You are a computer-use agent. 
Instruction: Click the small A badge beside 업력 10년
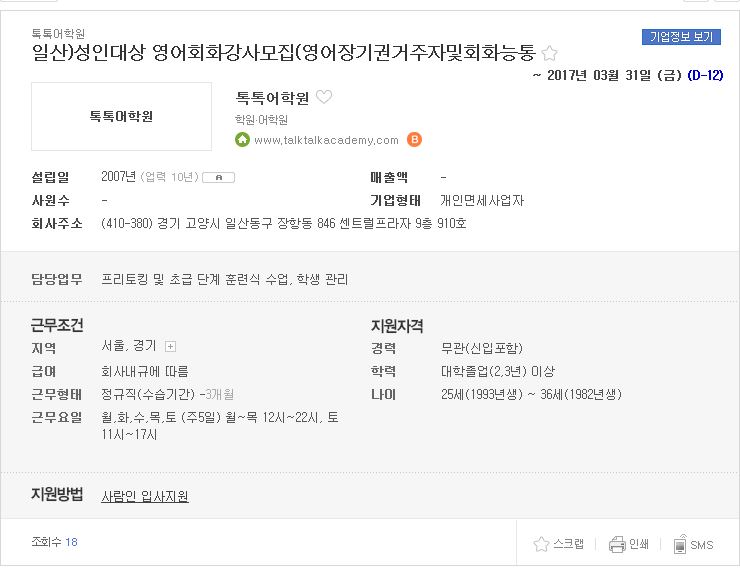point(219,177)
